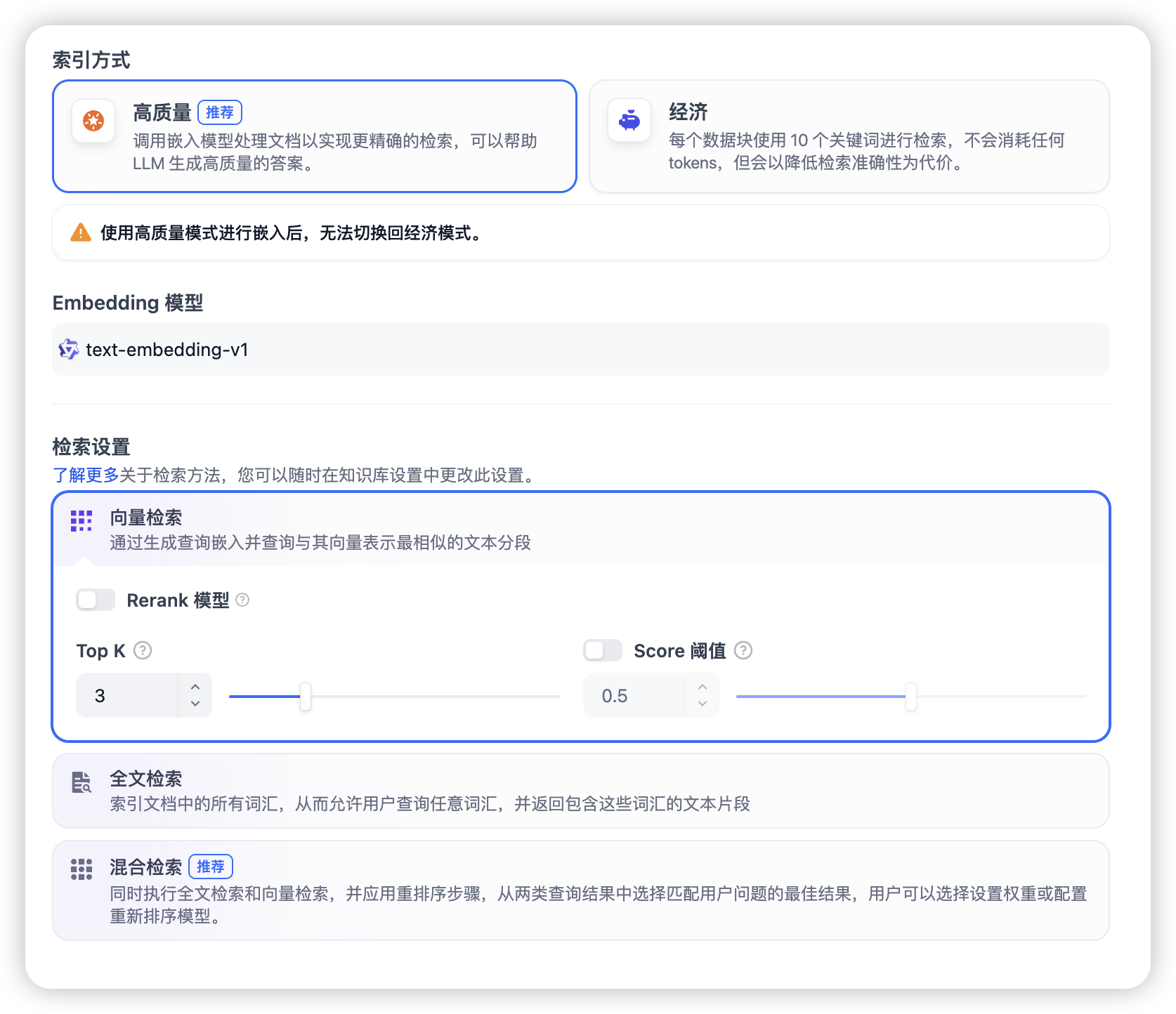Click the orange warning triangle icon

81,232
